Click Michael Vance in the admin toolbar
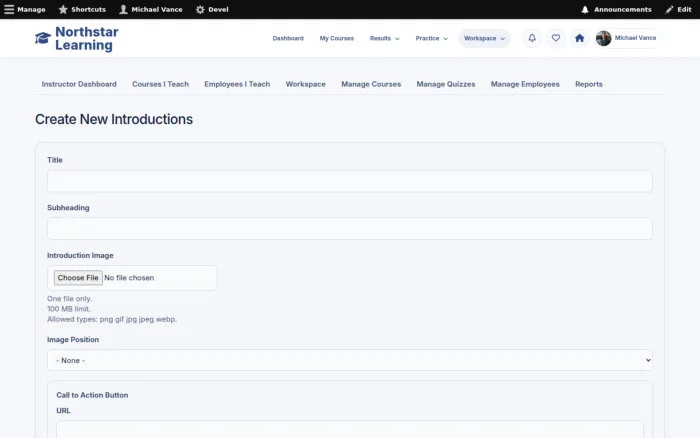 pyautogui.click(x=157, y=9)
